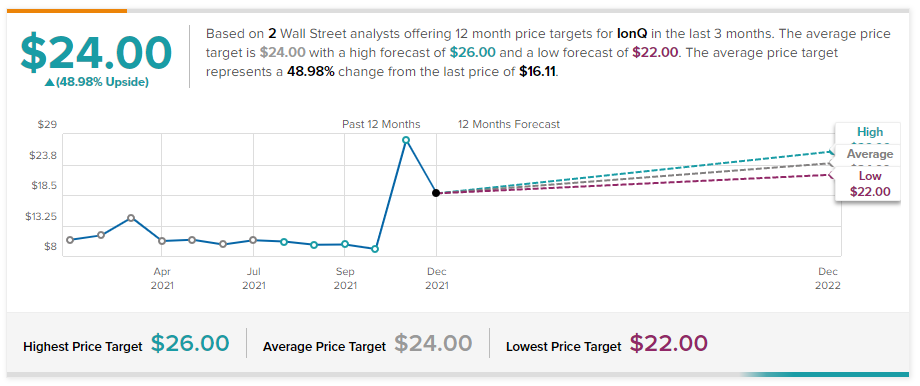The width and height of the screenshot is (920, 386).
Task: Select the Jul 2021 data point marker
Action: pyautogui.click(x=253, y=240)
